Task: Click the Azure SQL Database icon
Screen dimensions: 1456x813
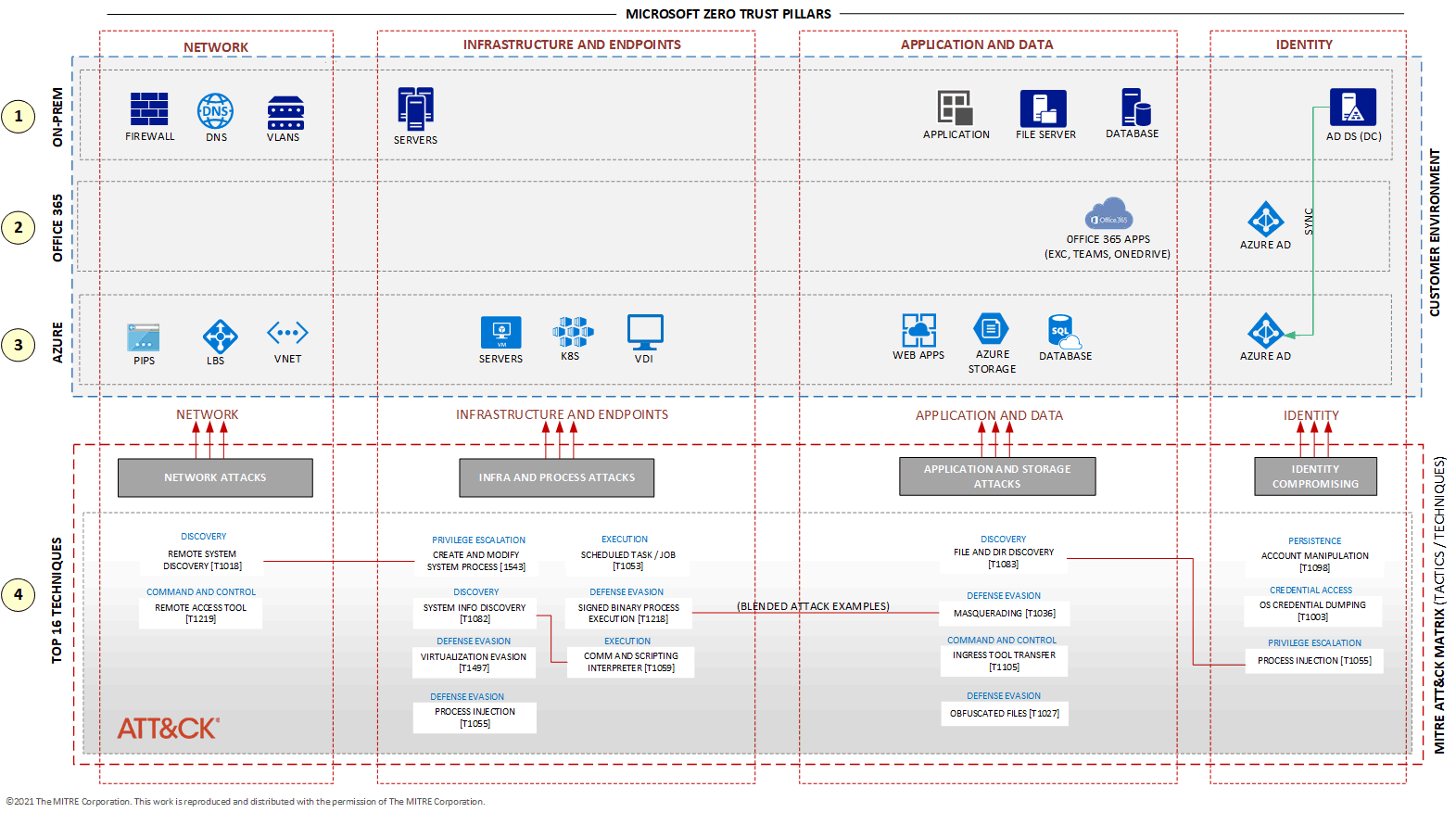Action: (1063, 331)
